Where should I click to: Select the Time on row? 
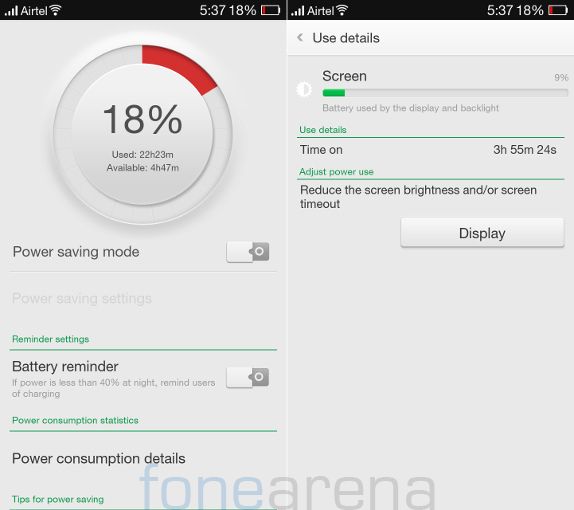[x=430, y=150]
